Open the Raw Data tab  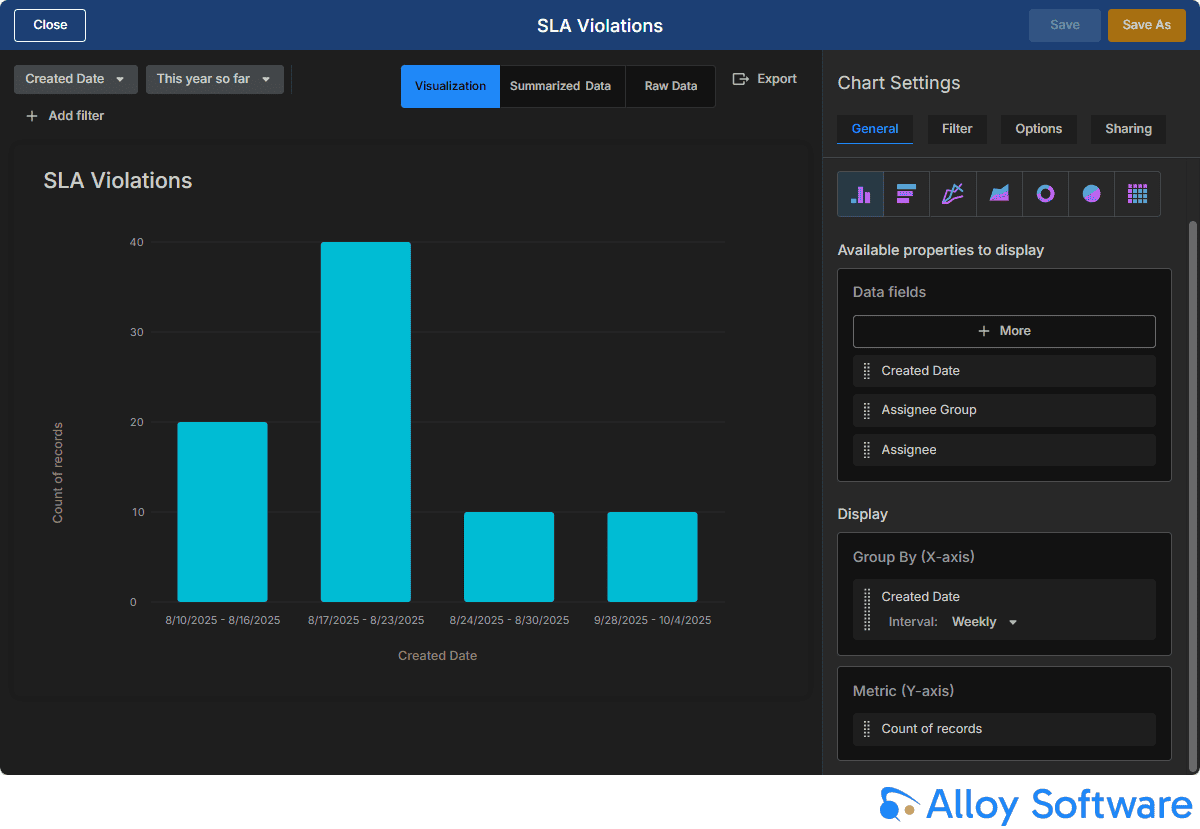[x=670, y=86]
